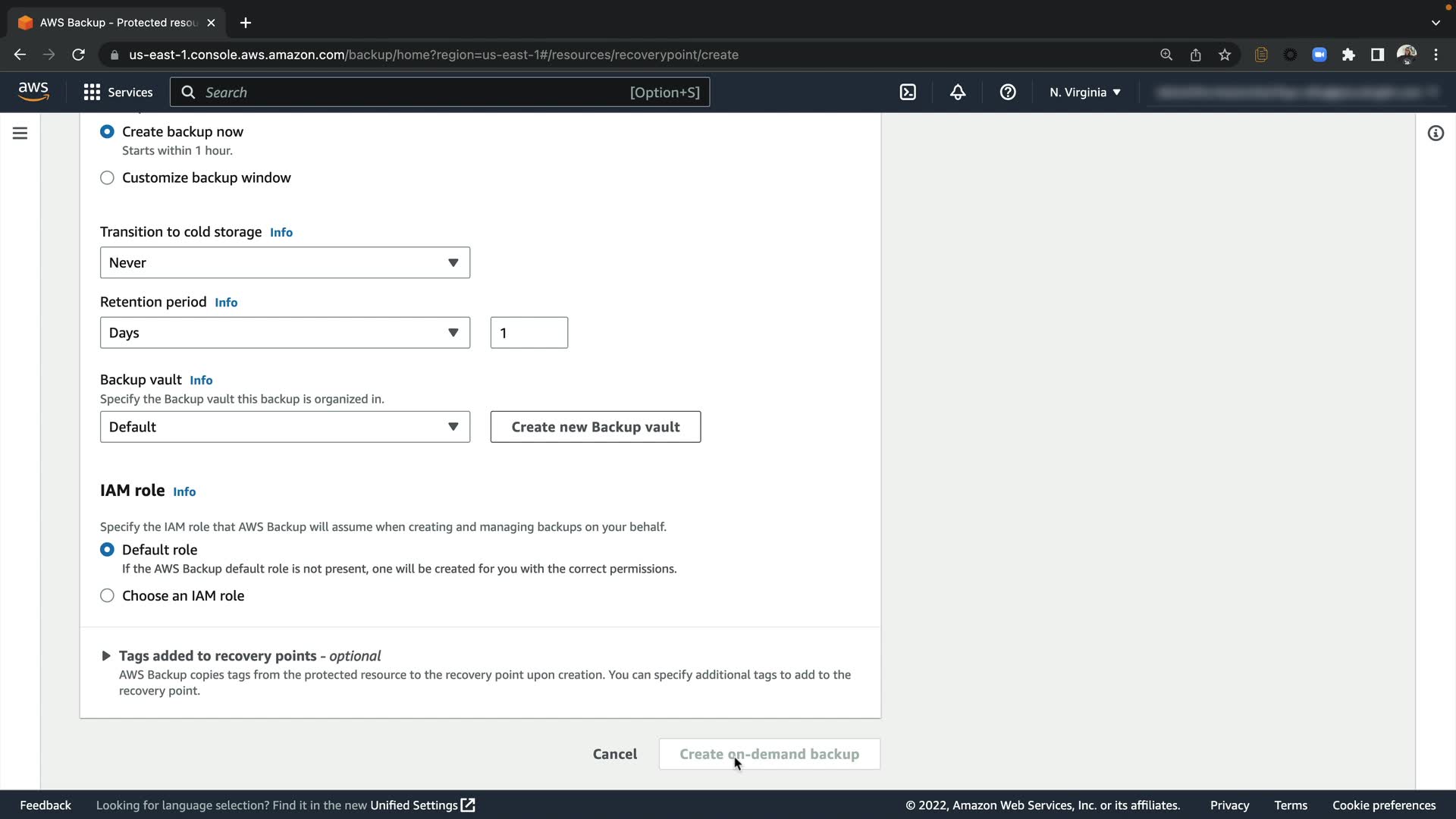This screenshot has height=819, width=1456.
Task: Expand Tags added to recovery points
Action: coord(106,656)
